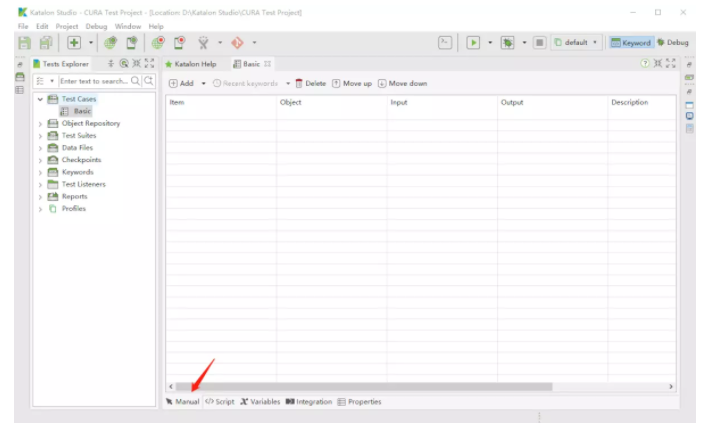Switch to the Manual view tab
Screen dimensions: 711x435
[182, 402]
